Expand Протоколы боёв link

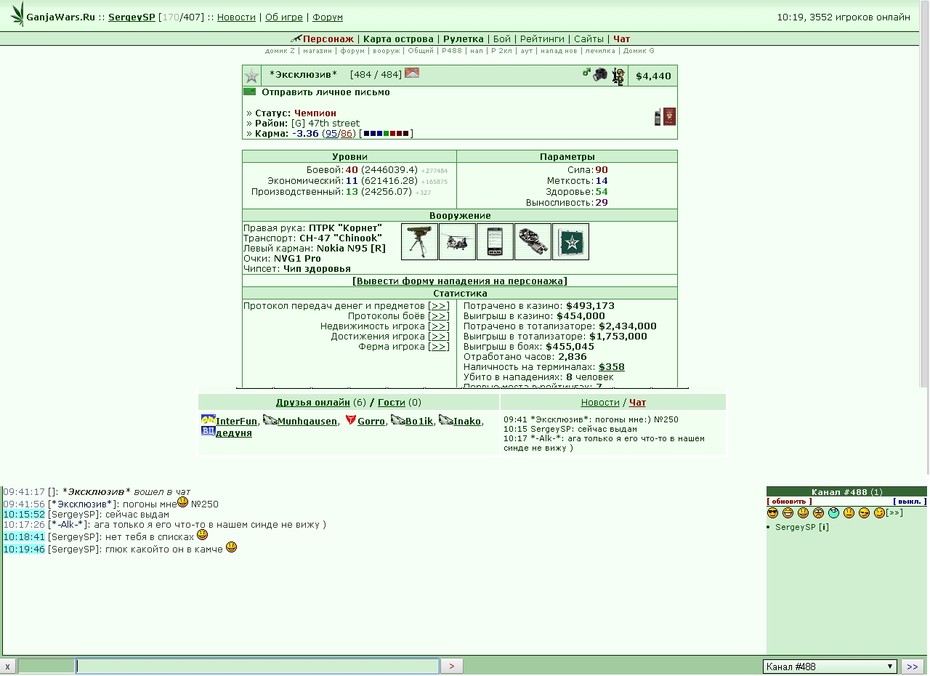[x=438, y=316]
